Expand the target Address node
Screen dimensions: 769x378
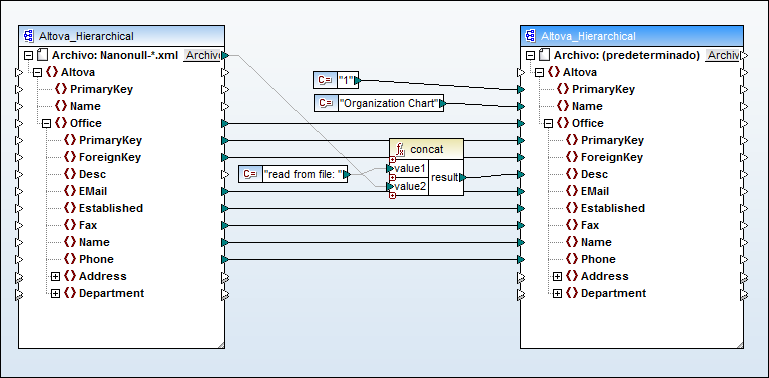pos(558,277)
